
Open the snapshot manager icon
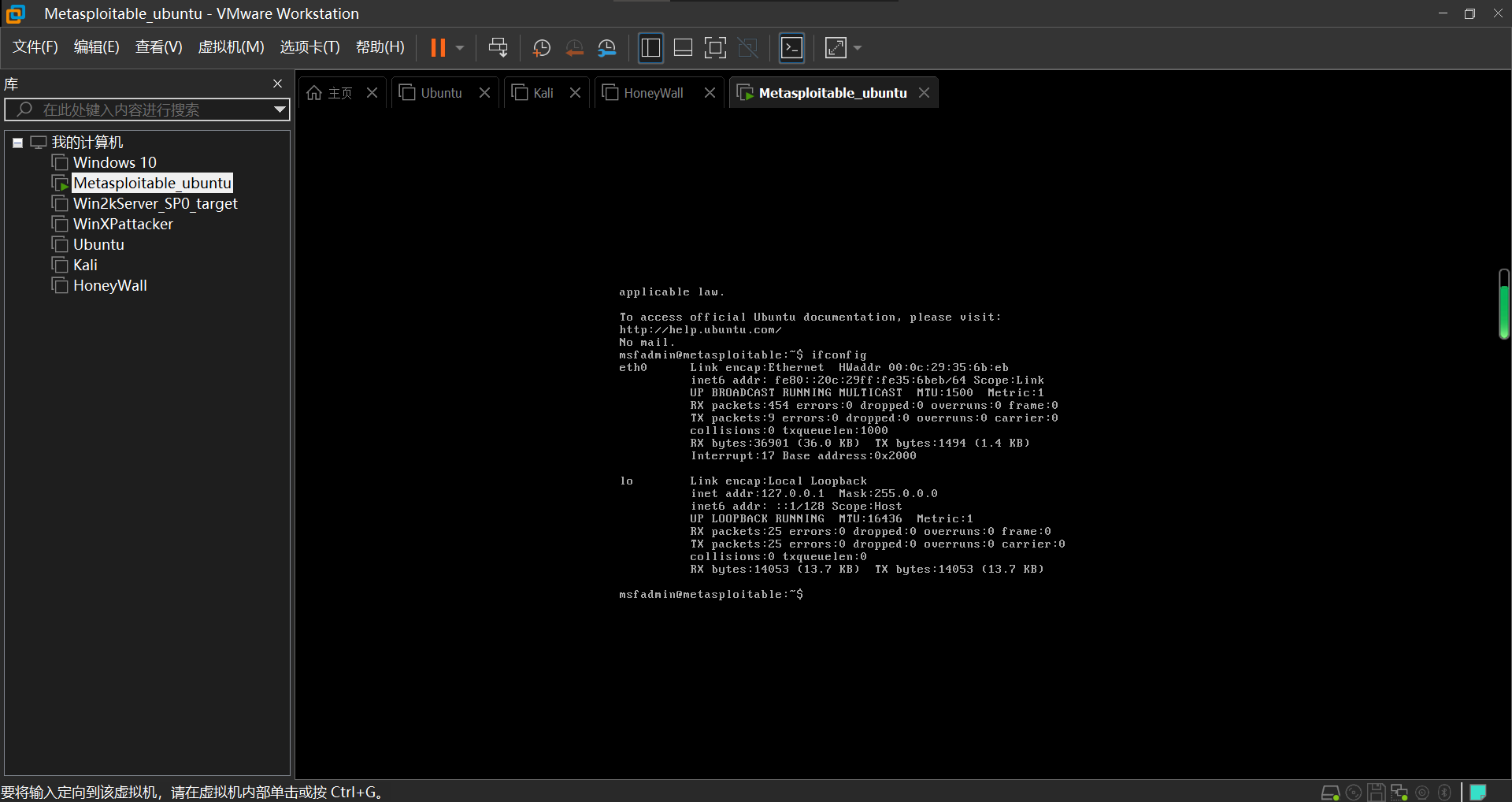click(607, 48)
